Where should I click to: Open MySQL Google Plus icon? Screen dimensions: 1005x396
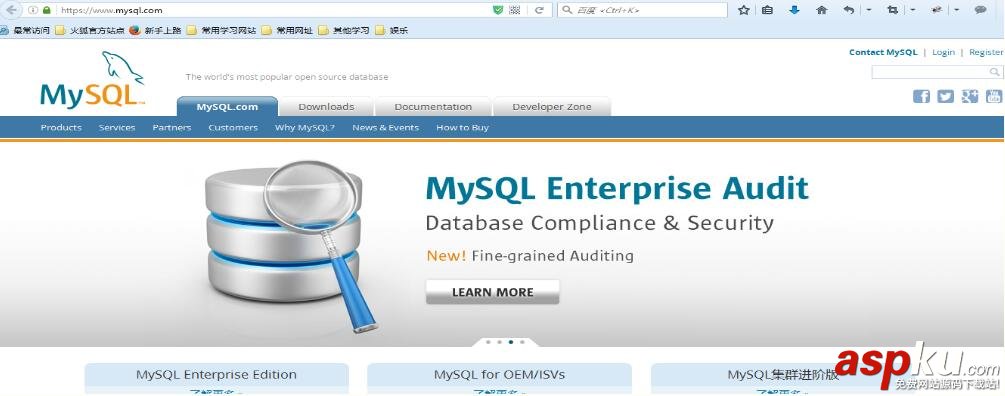click(x=970, y=97)
